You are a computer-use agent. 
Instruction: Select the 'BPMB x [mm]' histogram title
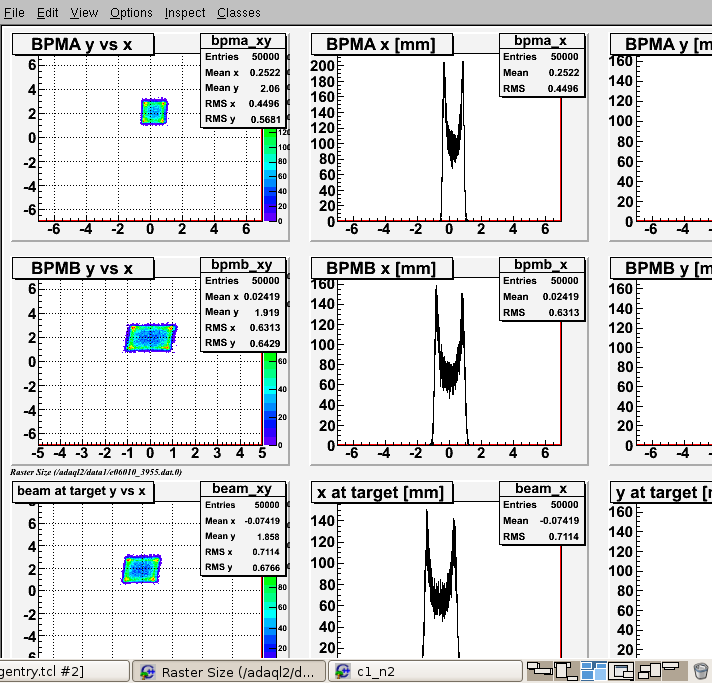(x=381, y=268)
